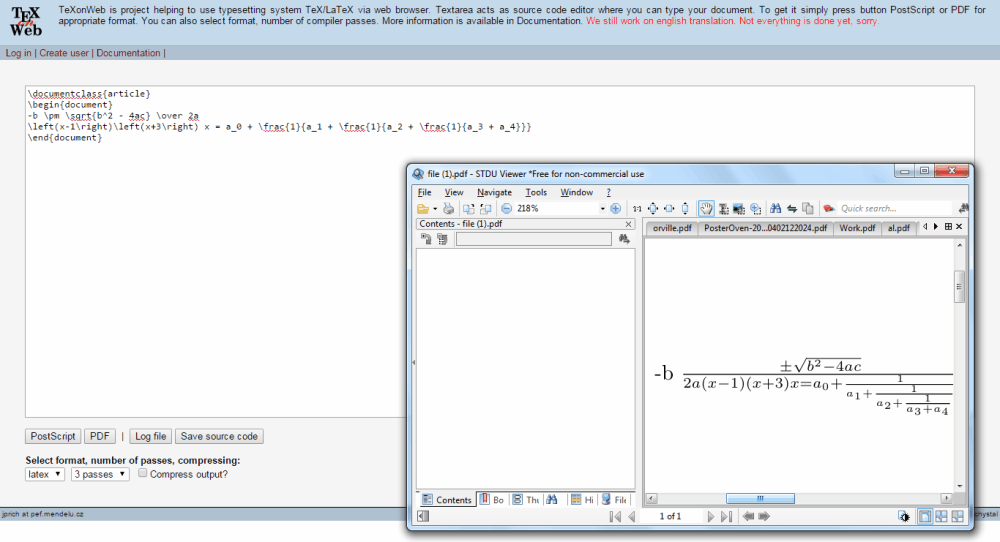Image resolution: width=1000 pixels, height=542 pixels.
Task: Select the text selection tool
Action: [723, 209]
